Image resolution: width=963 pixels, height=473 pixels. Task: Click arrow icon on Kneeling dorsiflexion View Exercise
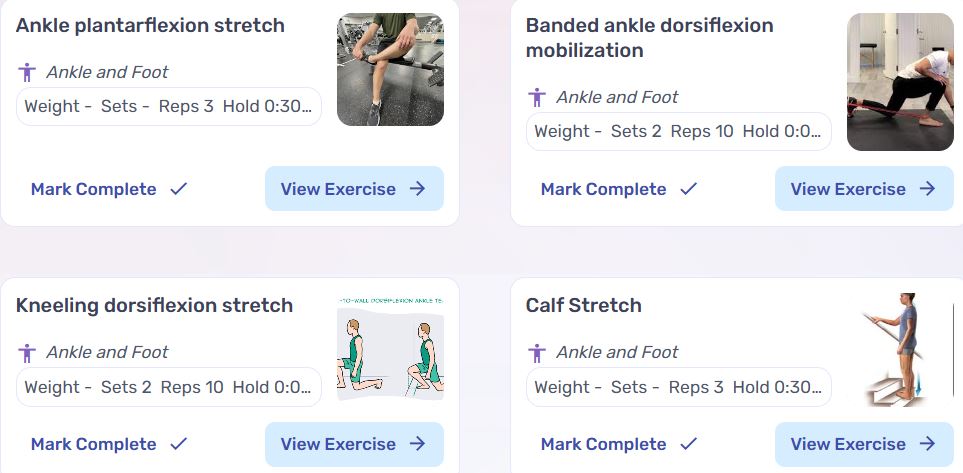[418, 444]
